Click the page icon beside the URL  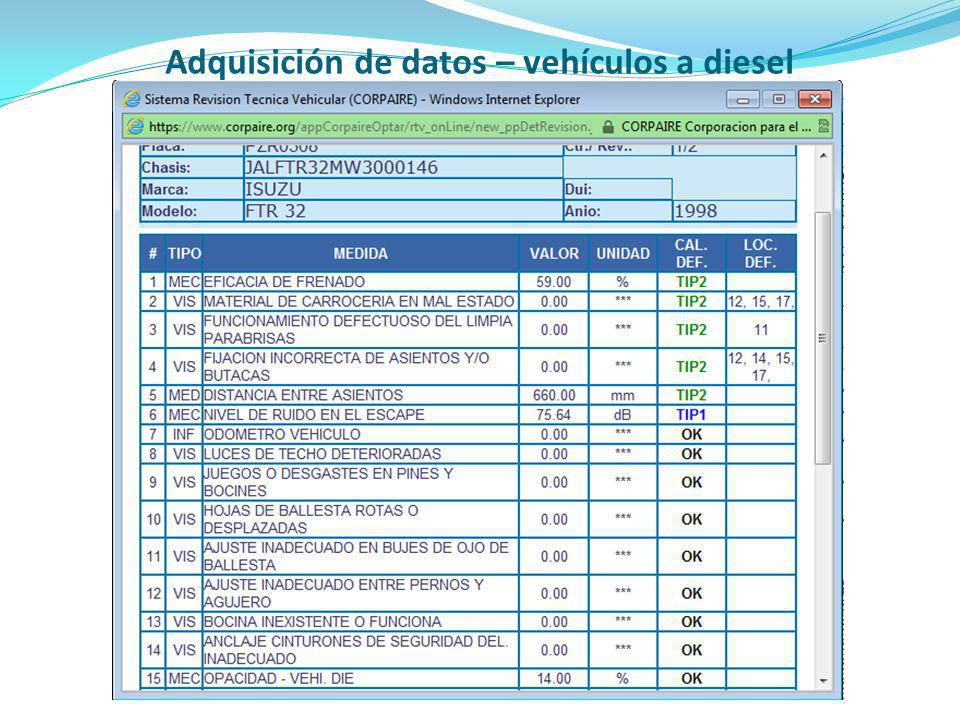(x=135, y=127)
